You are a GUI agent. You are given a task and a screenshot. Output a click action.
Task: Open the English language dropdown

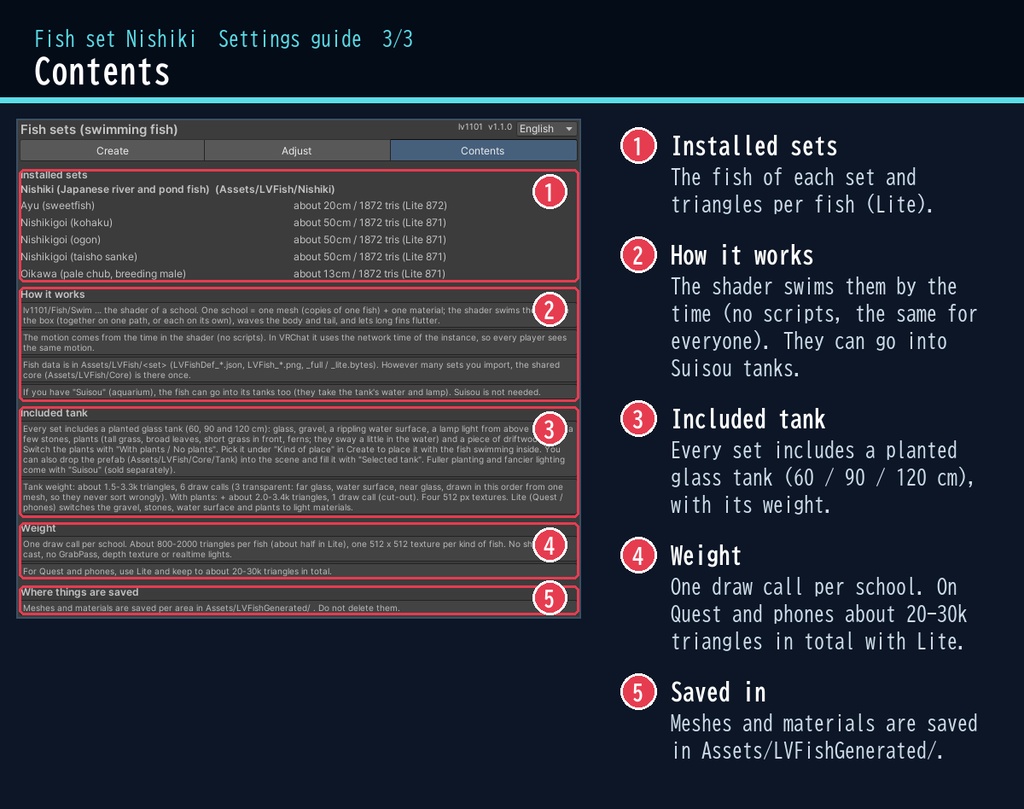[x=546, y=129]
